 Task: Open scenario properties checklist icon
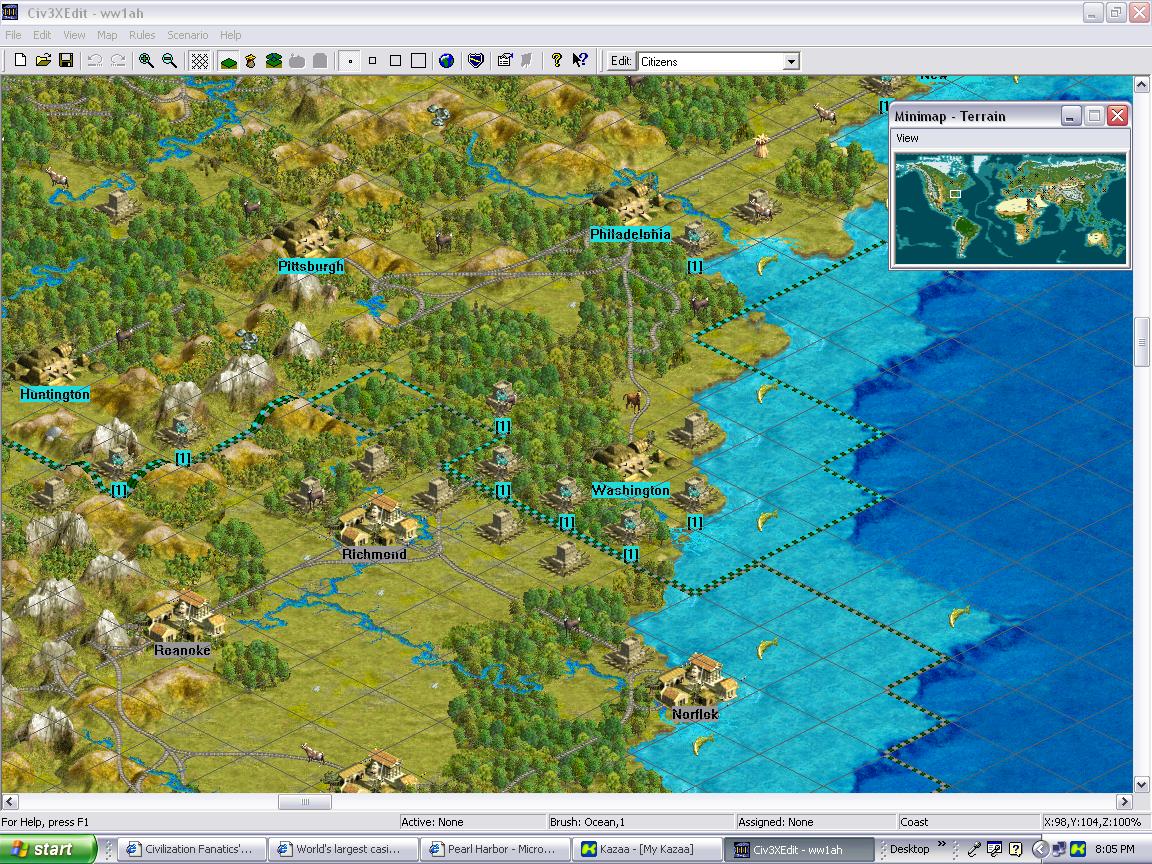[x=505, y=61]
